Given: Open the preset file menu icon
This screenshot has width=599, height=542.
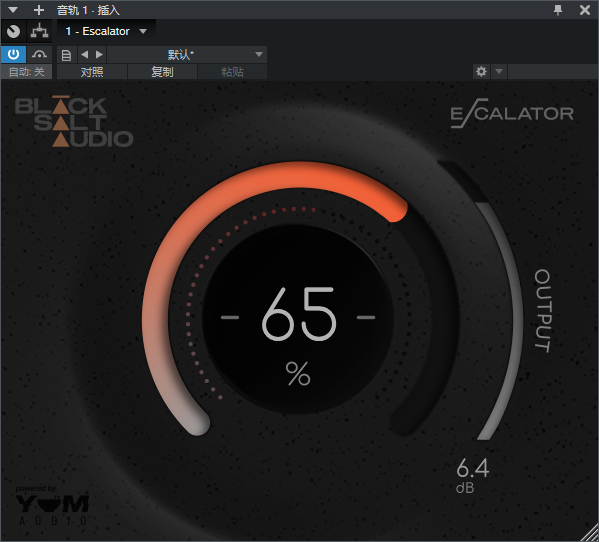Looking at the screenshot, I should click(66, 55).
